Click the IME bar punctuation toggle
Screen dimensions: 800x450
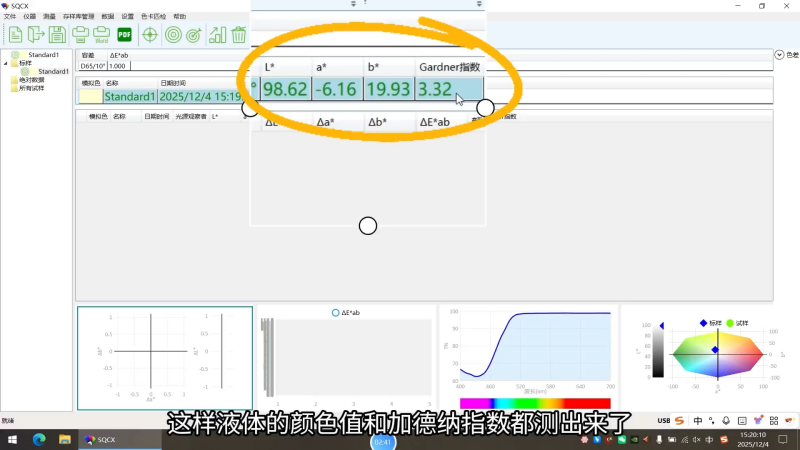tap(711, 420)
